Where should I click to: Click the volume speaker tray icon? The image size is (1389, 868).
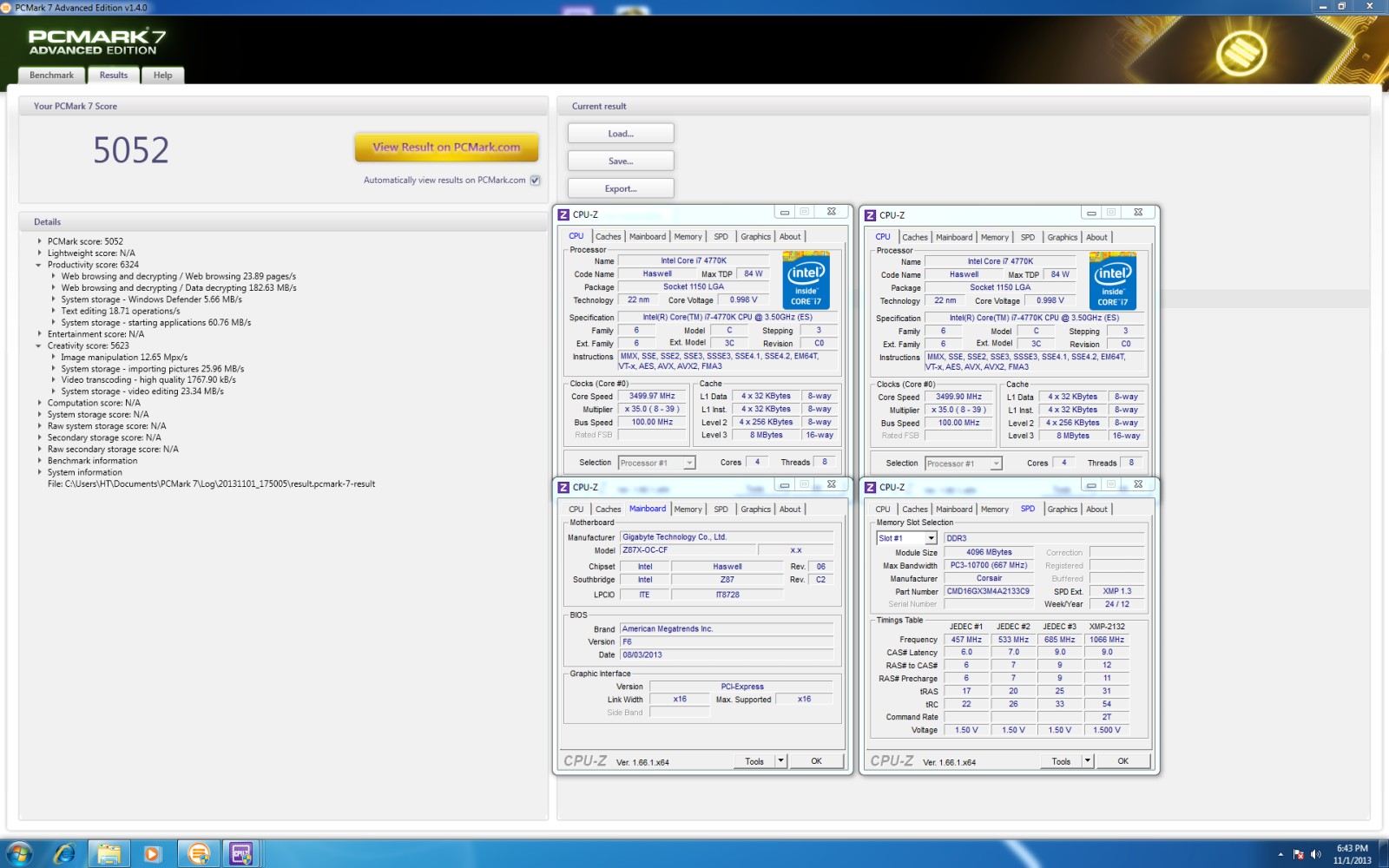point(1316,854)
